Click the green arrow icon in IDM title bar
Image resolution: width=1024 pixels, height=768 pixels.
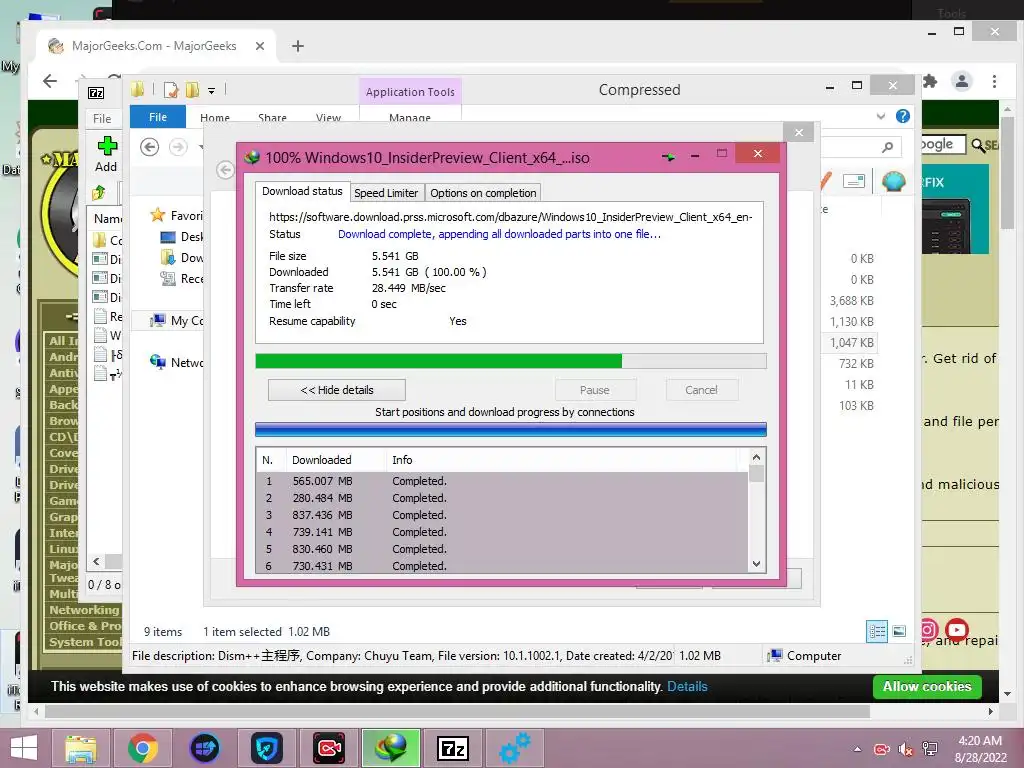pos(668,157)
